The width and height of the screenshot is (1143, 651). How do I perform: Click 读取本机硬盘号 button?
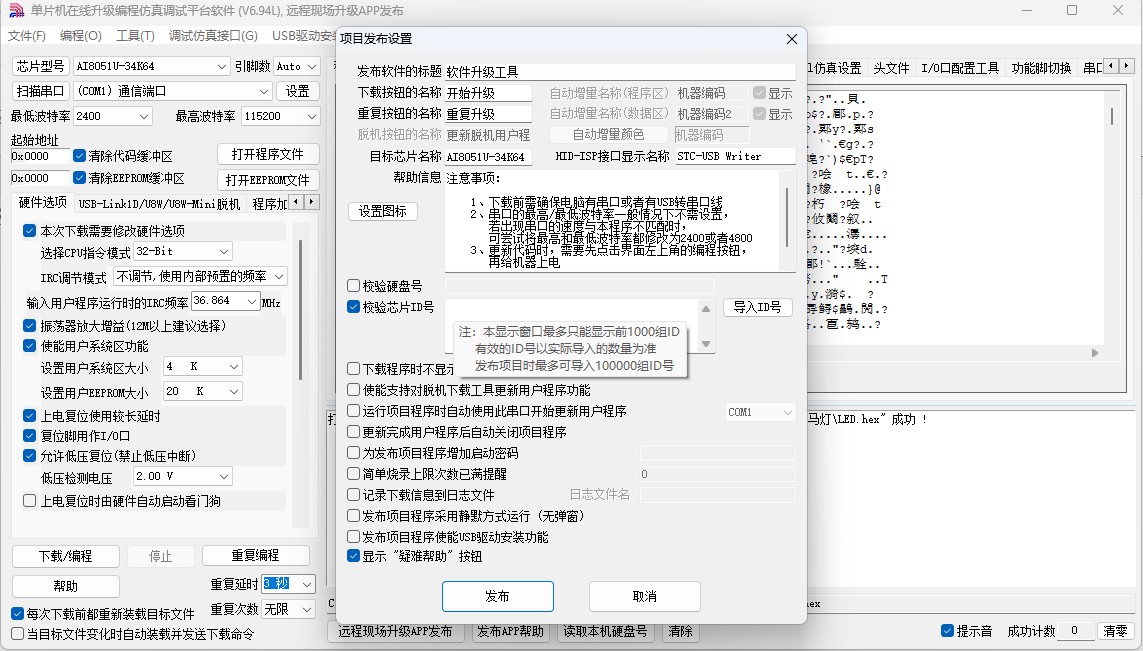605,631
